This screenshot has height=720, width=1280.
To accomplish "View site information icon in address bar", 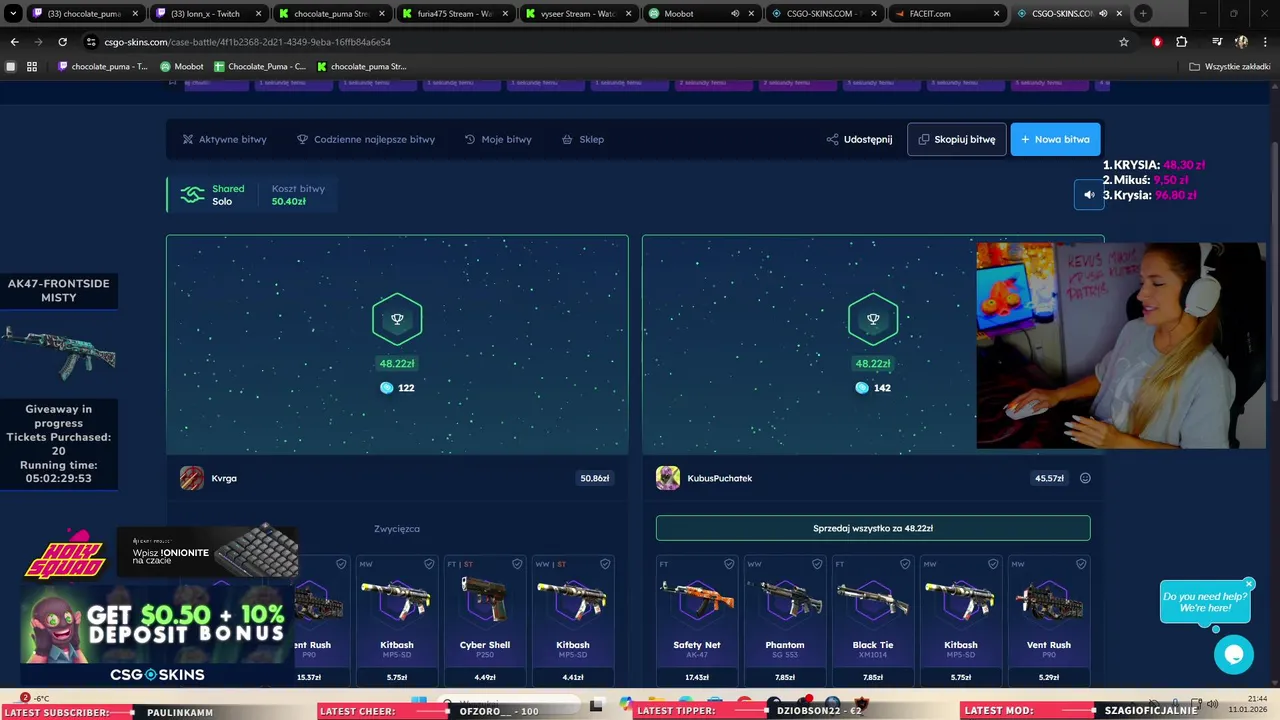I will point(91,42).
